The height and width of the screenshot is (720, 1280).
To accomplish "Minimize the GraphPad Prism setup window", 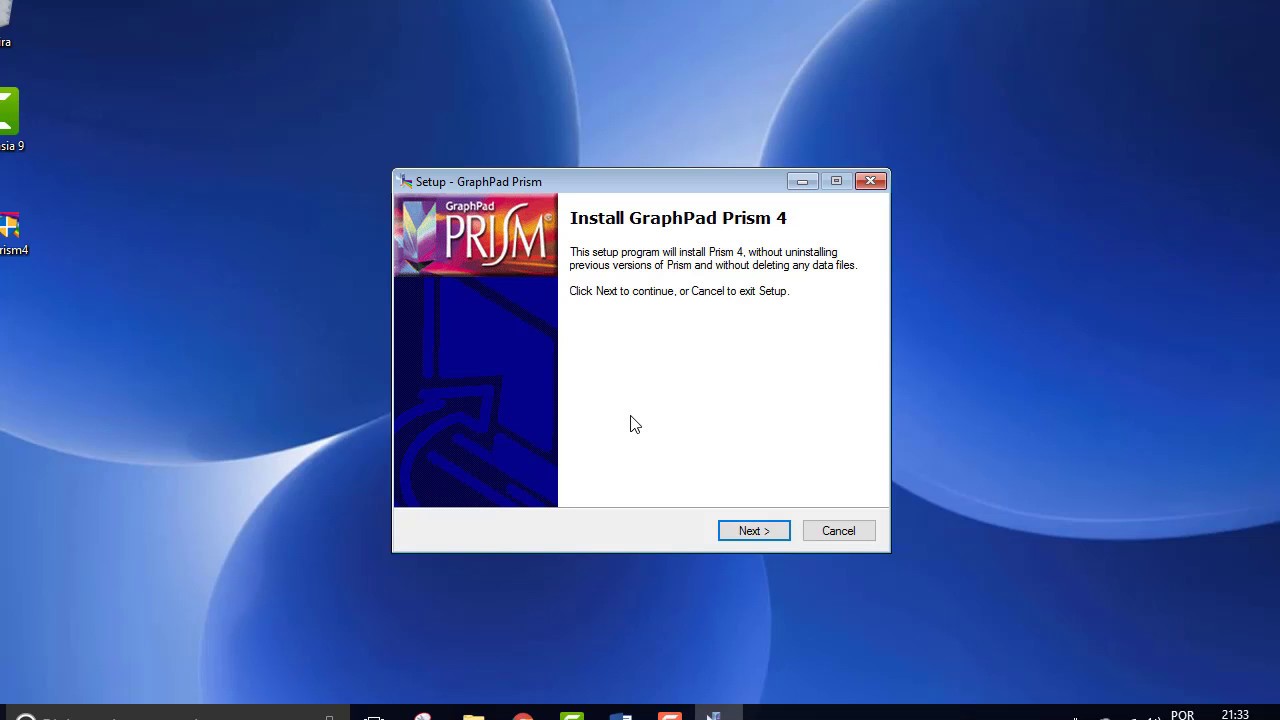I will [802, 181].
